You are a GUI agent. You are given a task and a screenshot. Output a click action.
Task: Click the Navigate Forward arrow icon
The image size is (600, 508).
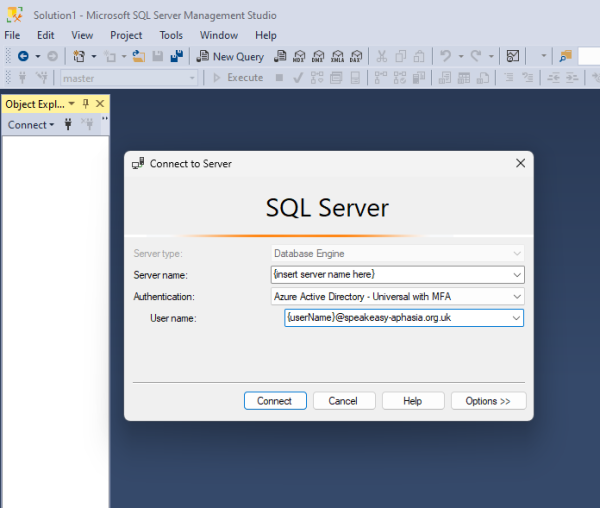coord(52,57)
